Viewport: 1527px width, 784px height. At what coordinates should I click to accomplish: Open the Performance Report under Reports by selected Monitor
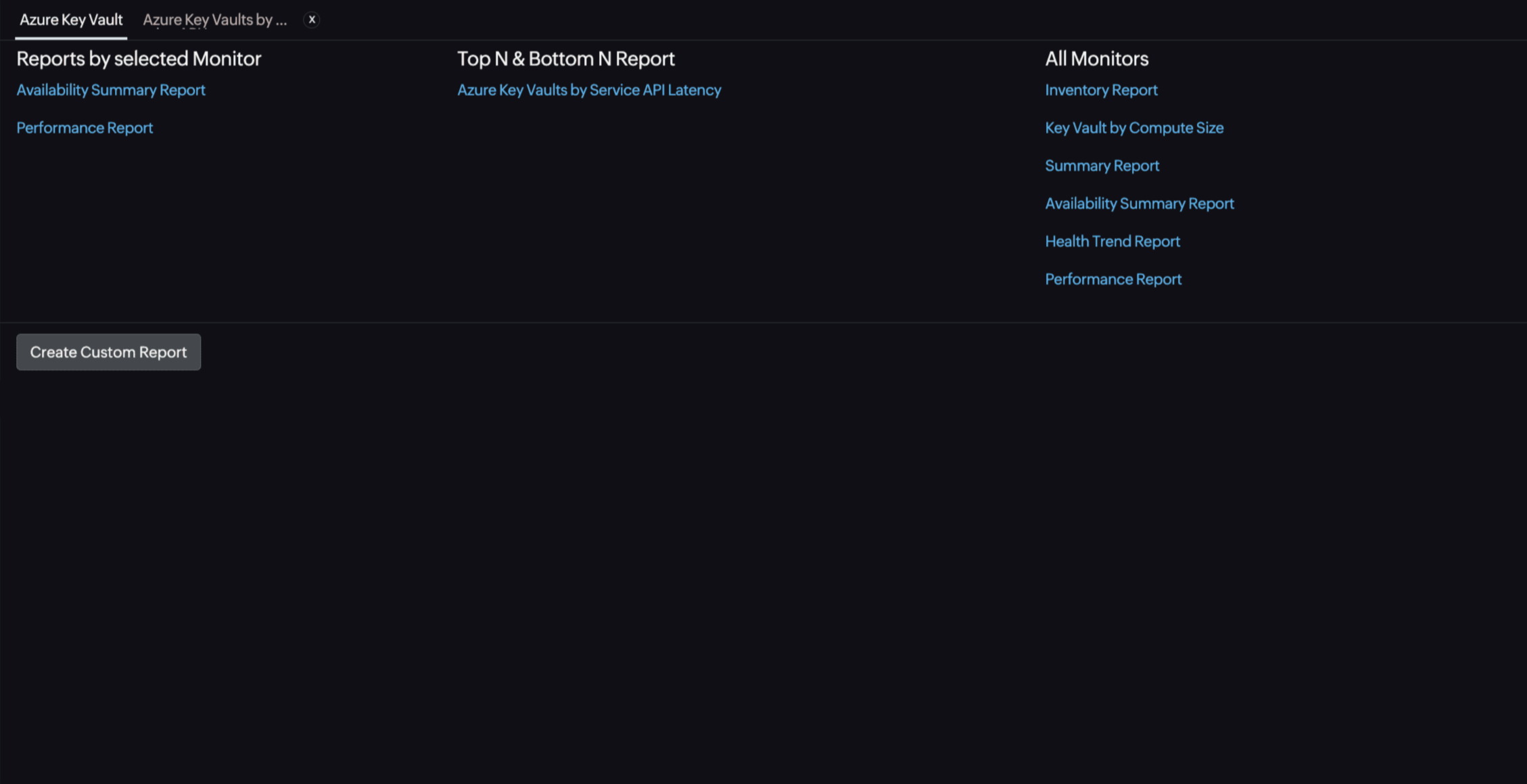click(84, 127)
